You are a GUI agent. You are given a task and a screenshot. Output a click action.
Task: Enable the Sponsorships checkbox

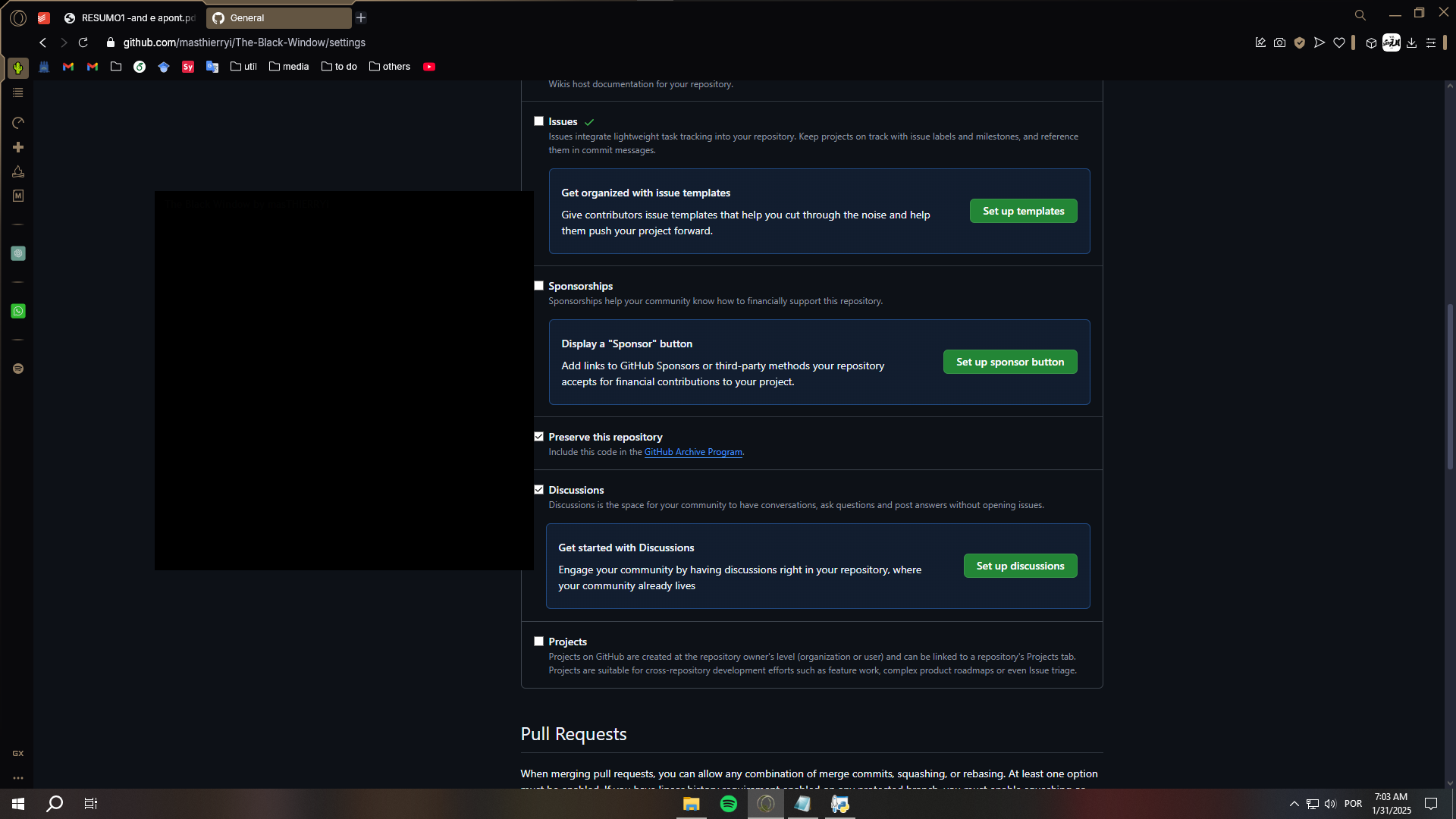pos(538,286)
